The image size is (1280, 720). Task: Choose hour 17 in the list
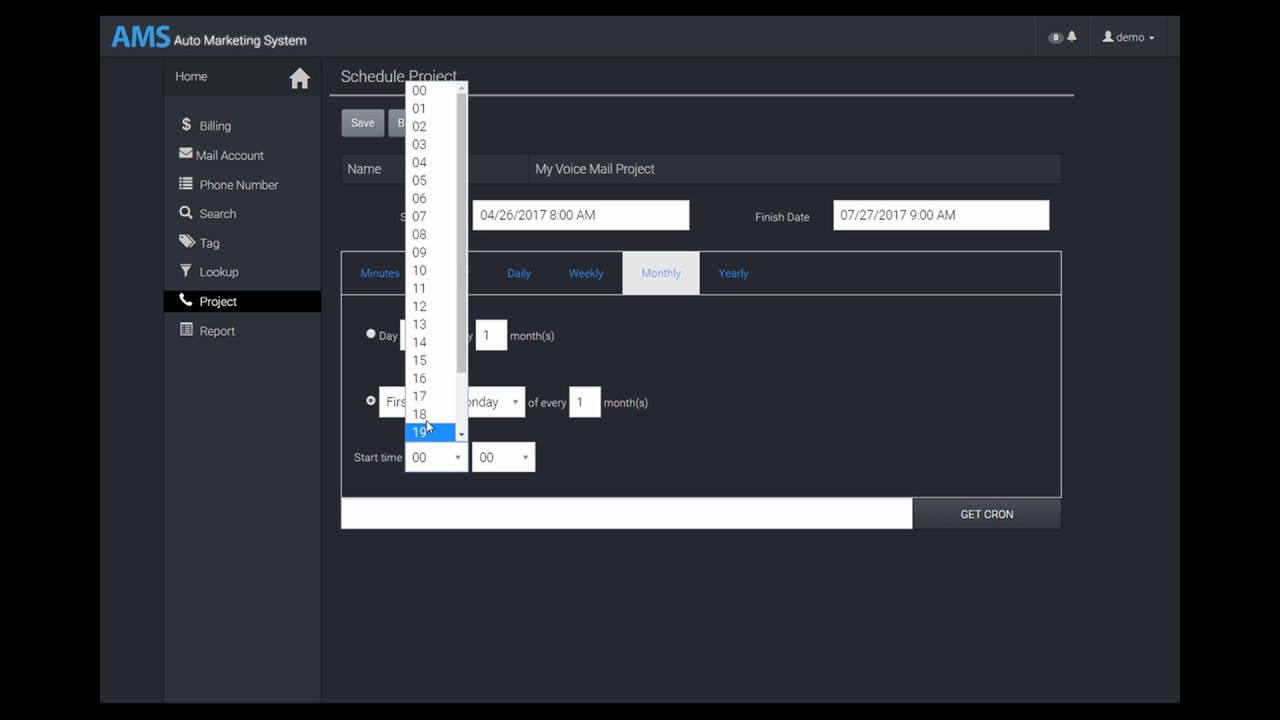tap(431, 396)
